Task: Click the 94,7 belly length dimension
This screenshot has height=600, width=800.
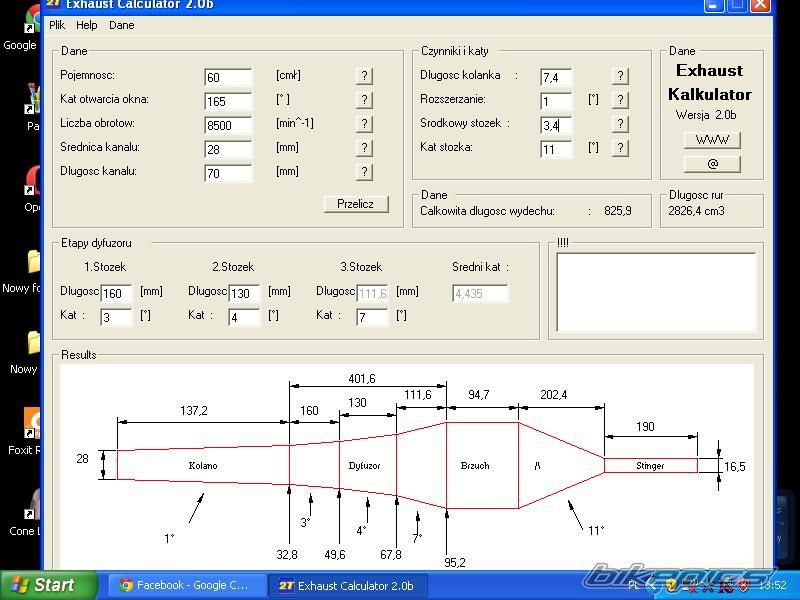Action: pos(479,394)
